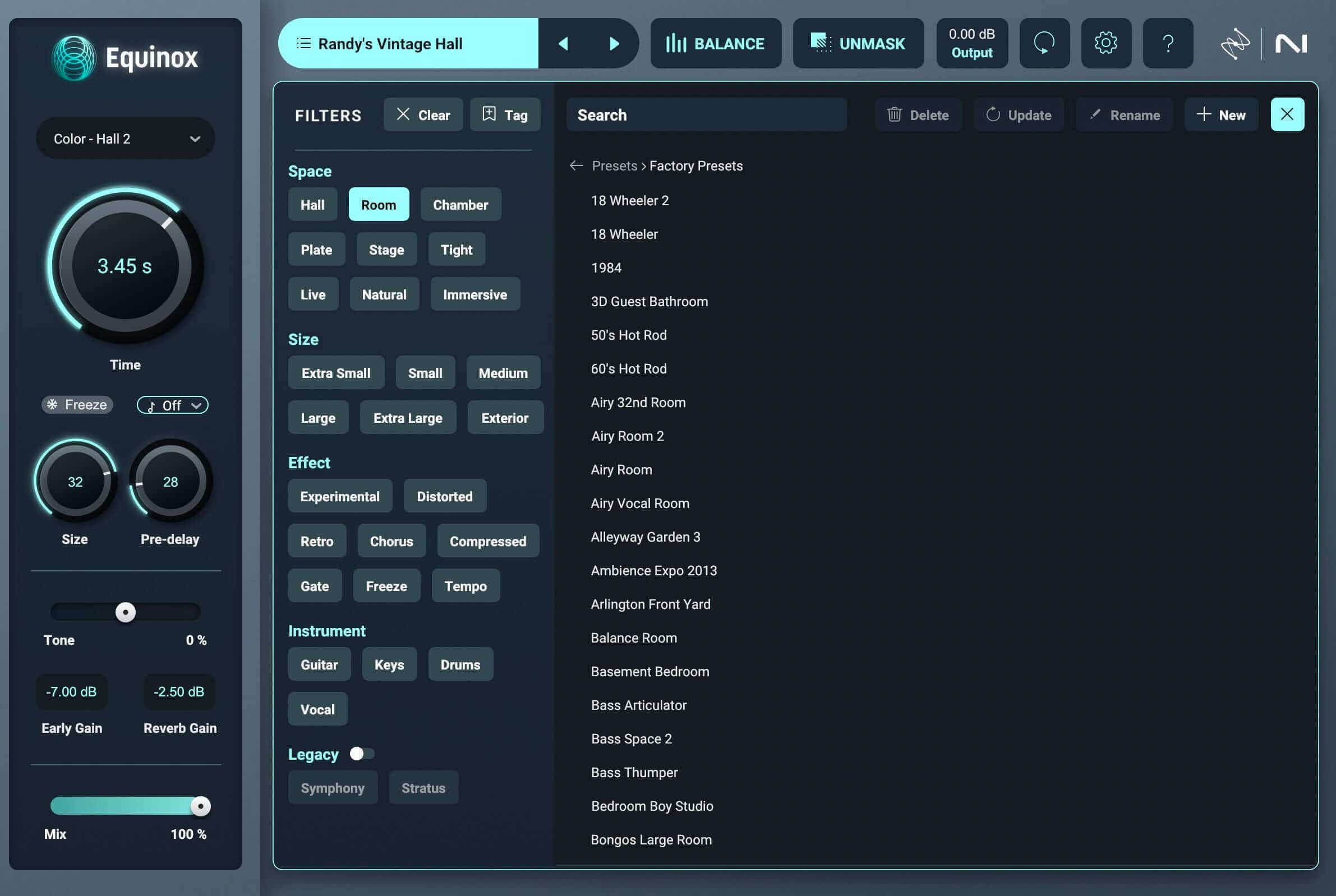Select the Bass Thumper preset
This screenshot has width=1336, height=896.
coord(634,773)
